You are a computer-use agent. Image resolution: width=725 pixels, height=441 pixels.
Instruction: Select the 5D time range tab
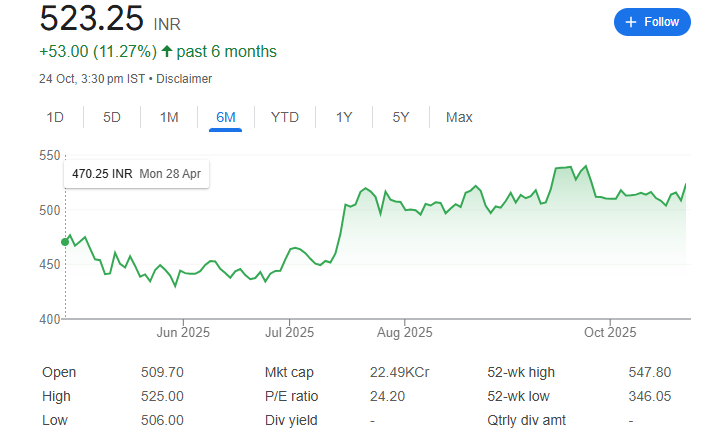tap(112, 117)
